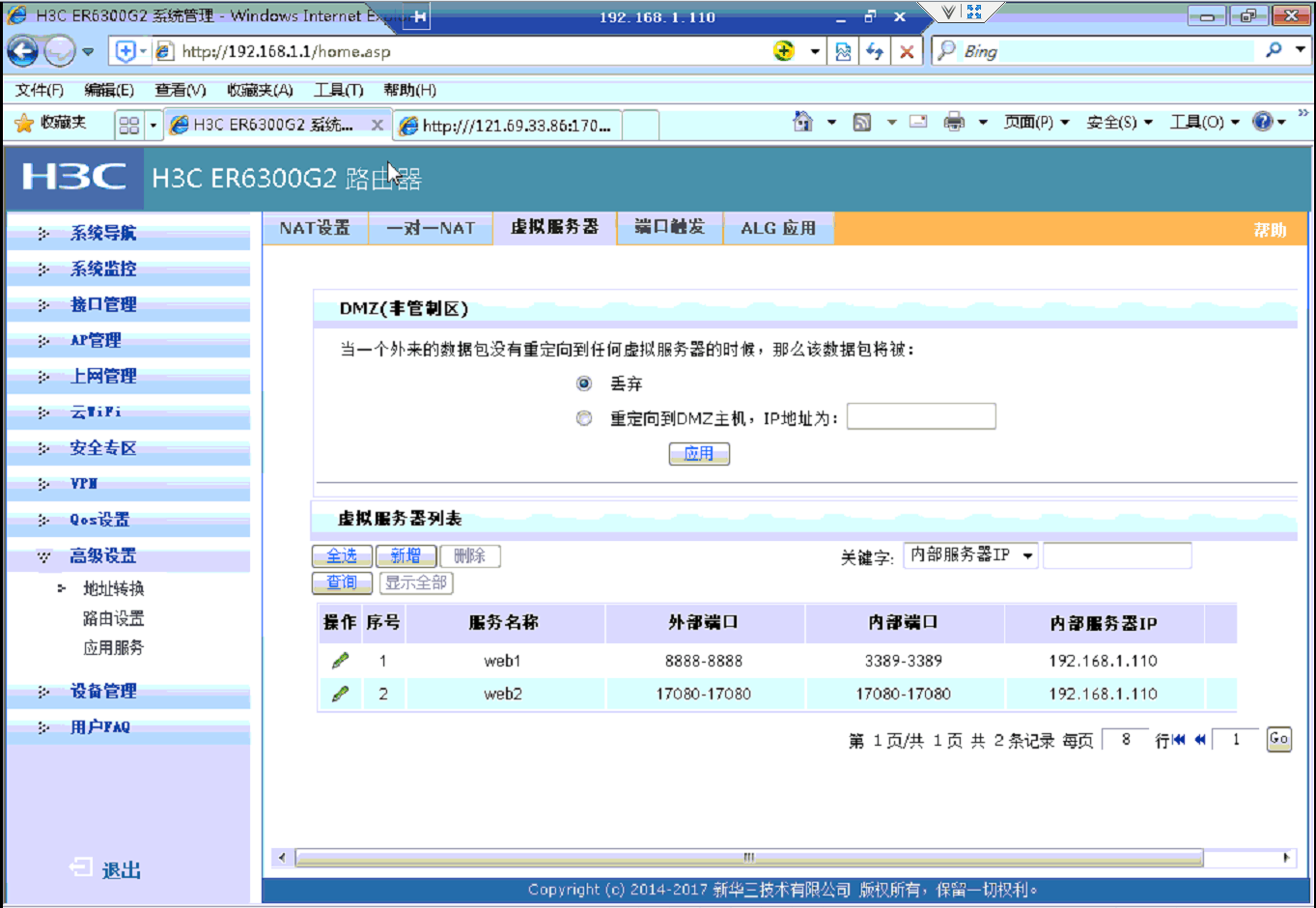Refresh the page with the refresh icon
Viewport: 1316px width, 908px height.
point(875,51)
